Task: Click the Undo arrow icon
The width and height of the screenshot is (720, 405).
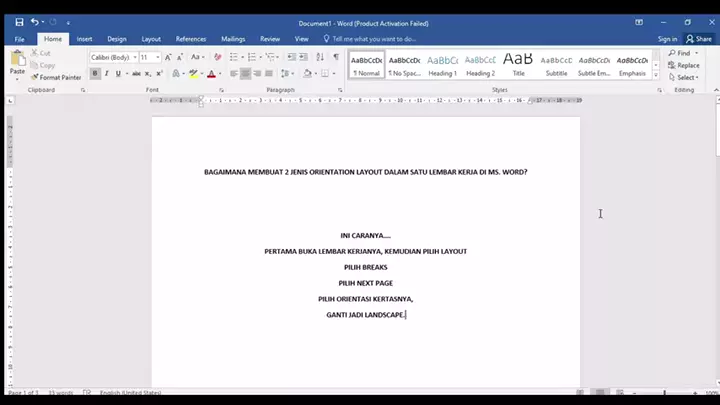Action: [x=35, y=22]
